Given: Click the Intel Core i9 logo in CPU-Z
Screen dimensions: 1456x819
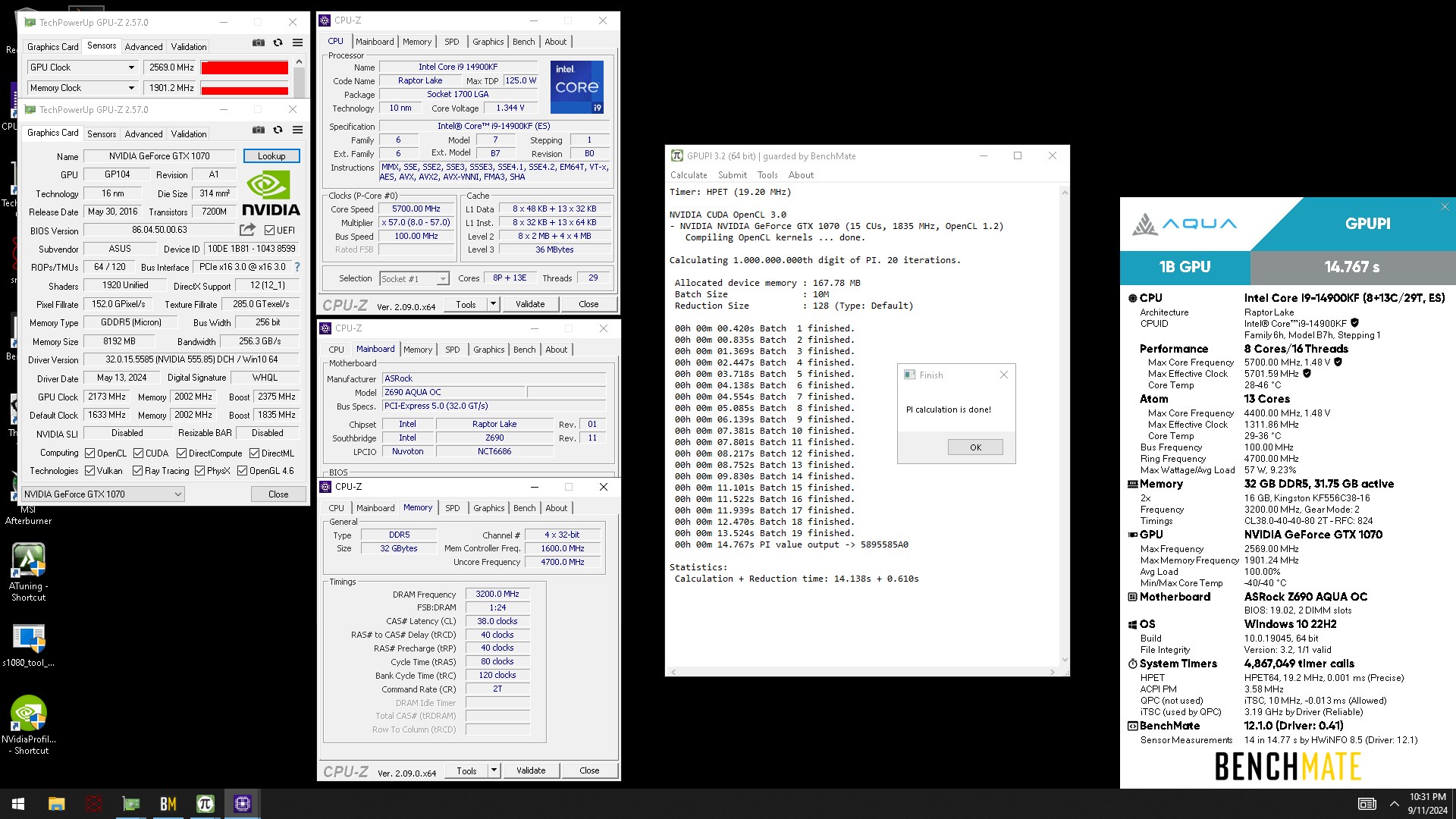Looking at the screenshot, I should [577, 87].
